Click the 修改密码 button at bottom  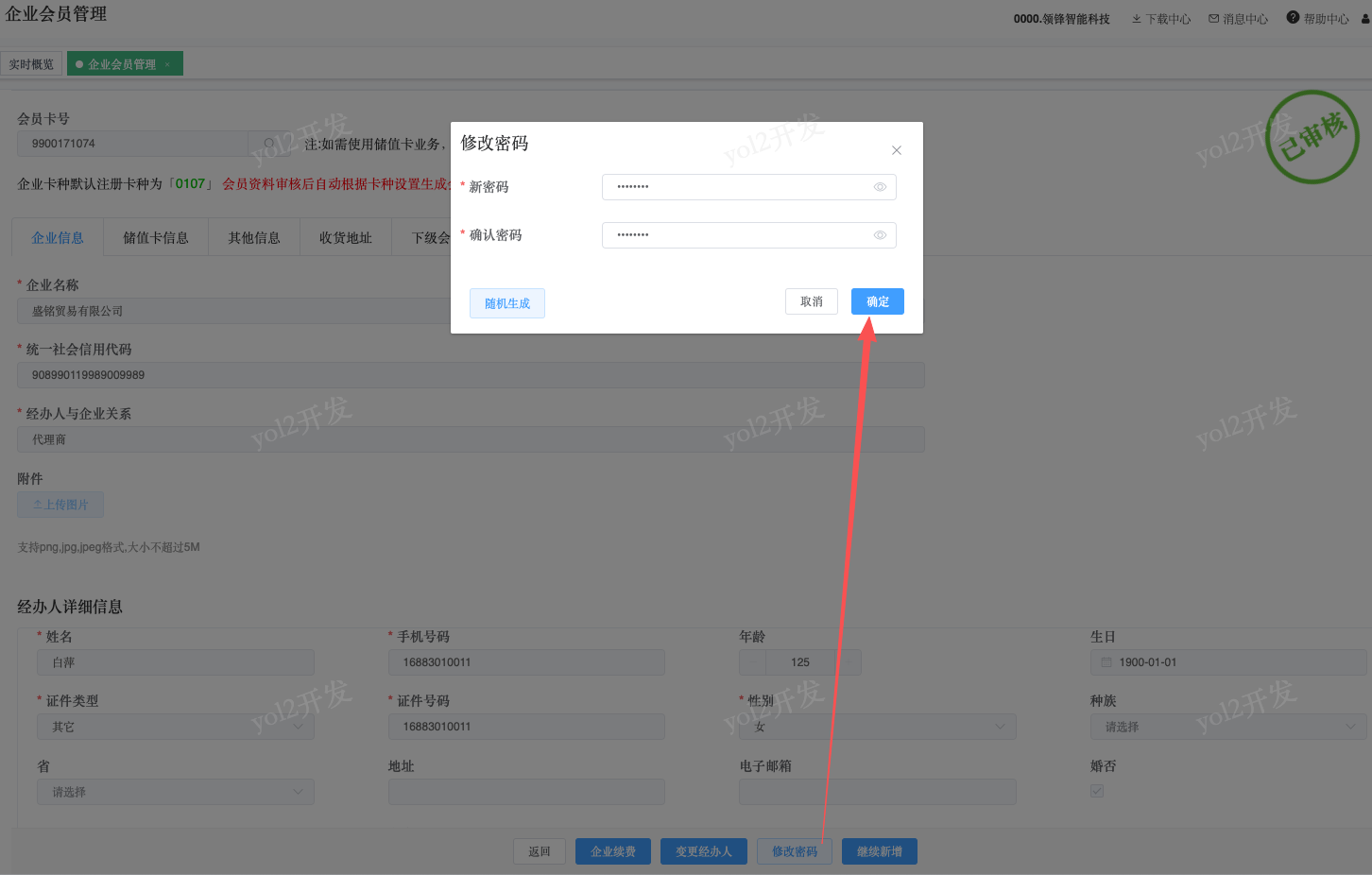coord(795,851)
